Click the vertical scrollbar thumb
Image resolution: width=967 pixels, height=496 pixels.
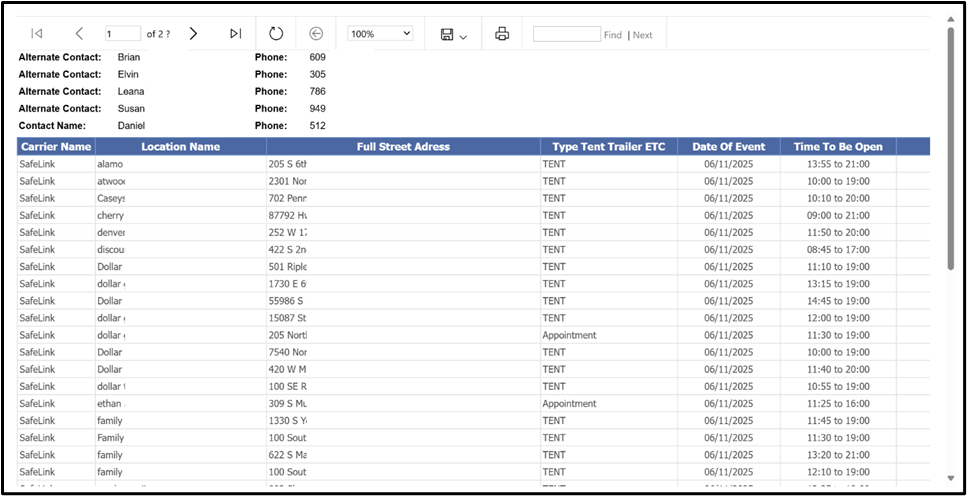pos(950,148)
